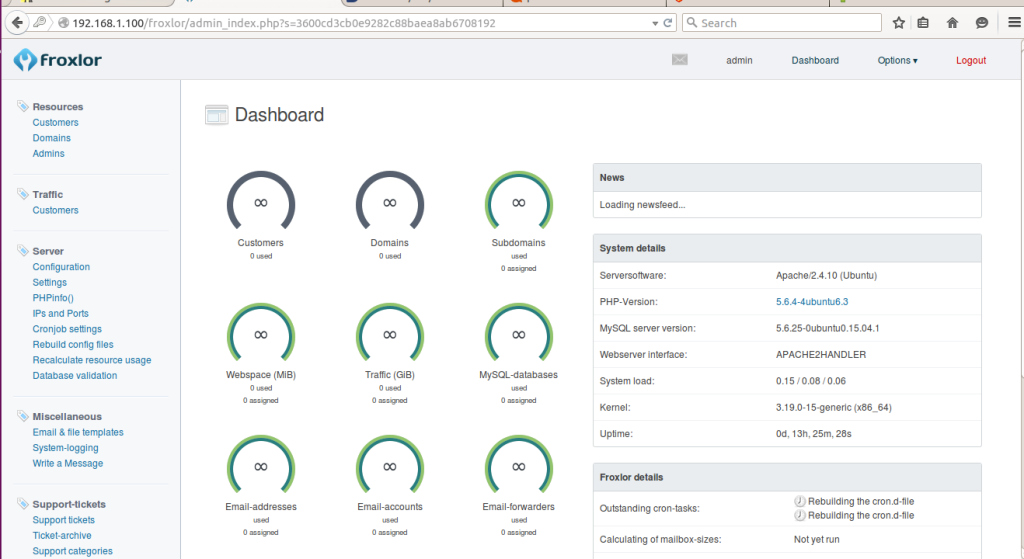Reload the page with the refresh icon
This screenshot has height=559, width=1024.
tap(667, 23)
